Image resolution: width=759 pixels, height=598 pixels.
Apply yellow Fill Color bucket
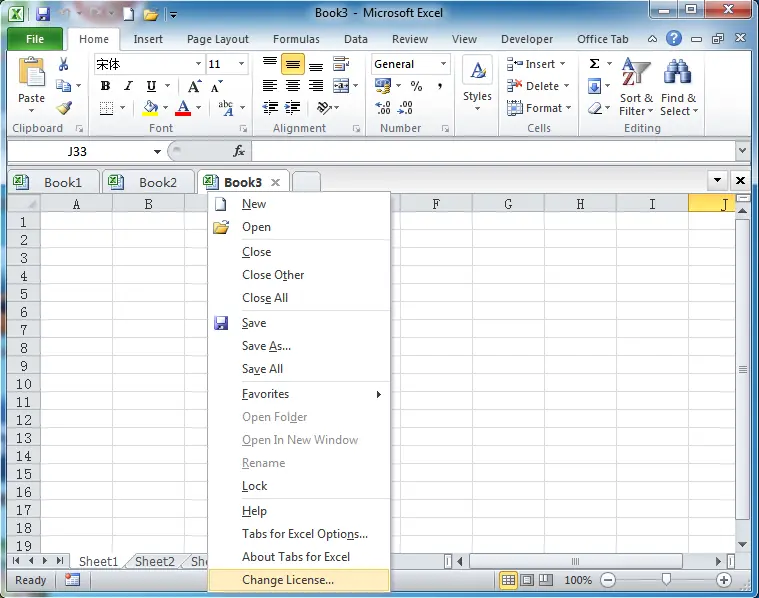[x=151, y=107]
